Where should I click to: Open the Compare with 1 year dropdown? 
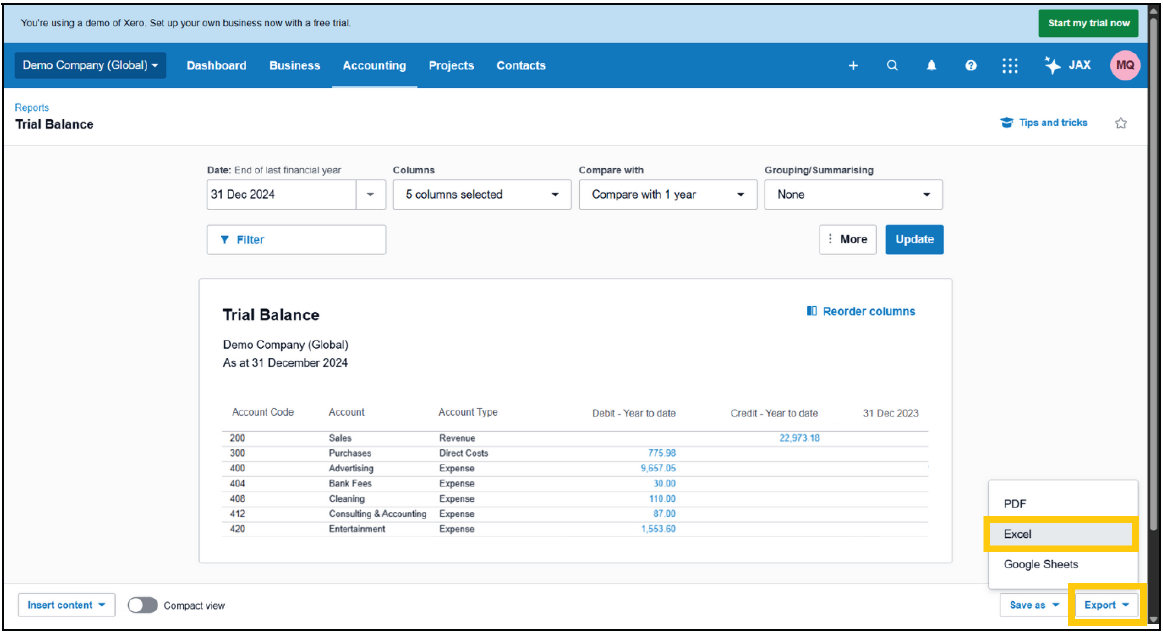coord(668,194)
